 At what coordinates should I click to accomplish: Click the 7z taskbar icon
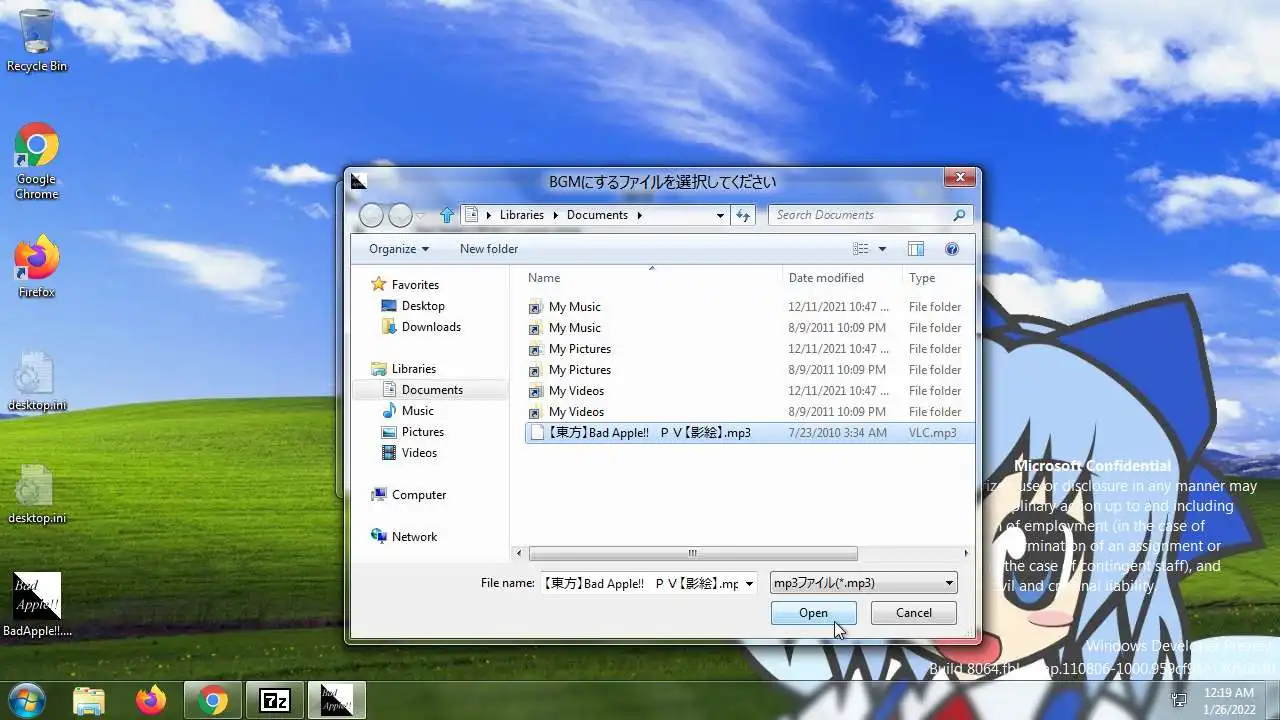coord(274,700)
